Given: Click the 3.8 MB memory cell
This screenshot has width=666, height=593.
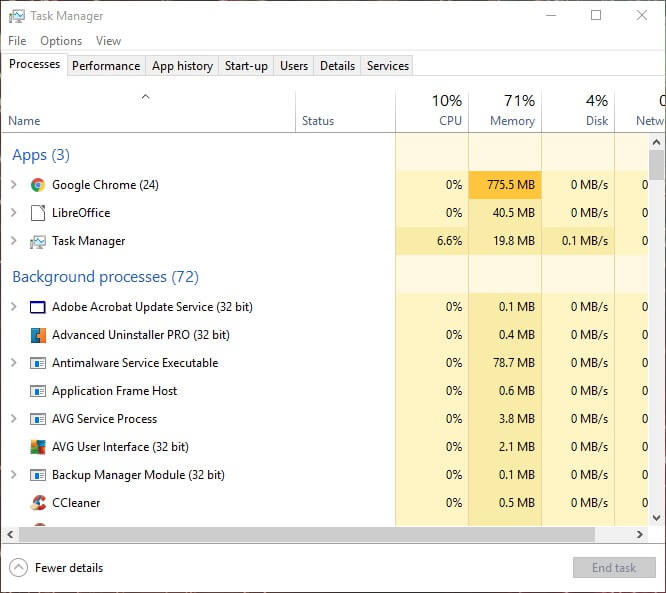Looking at the screenshot, I should tap(505, 419).
